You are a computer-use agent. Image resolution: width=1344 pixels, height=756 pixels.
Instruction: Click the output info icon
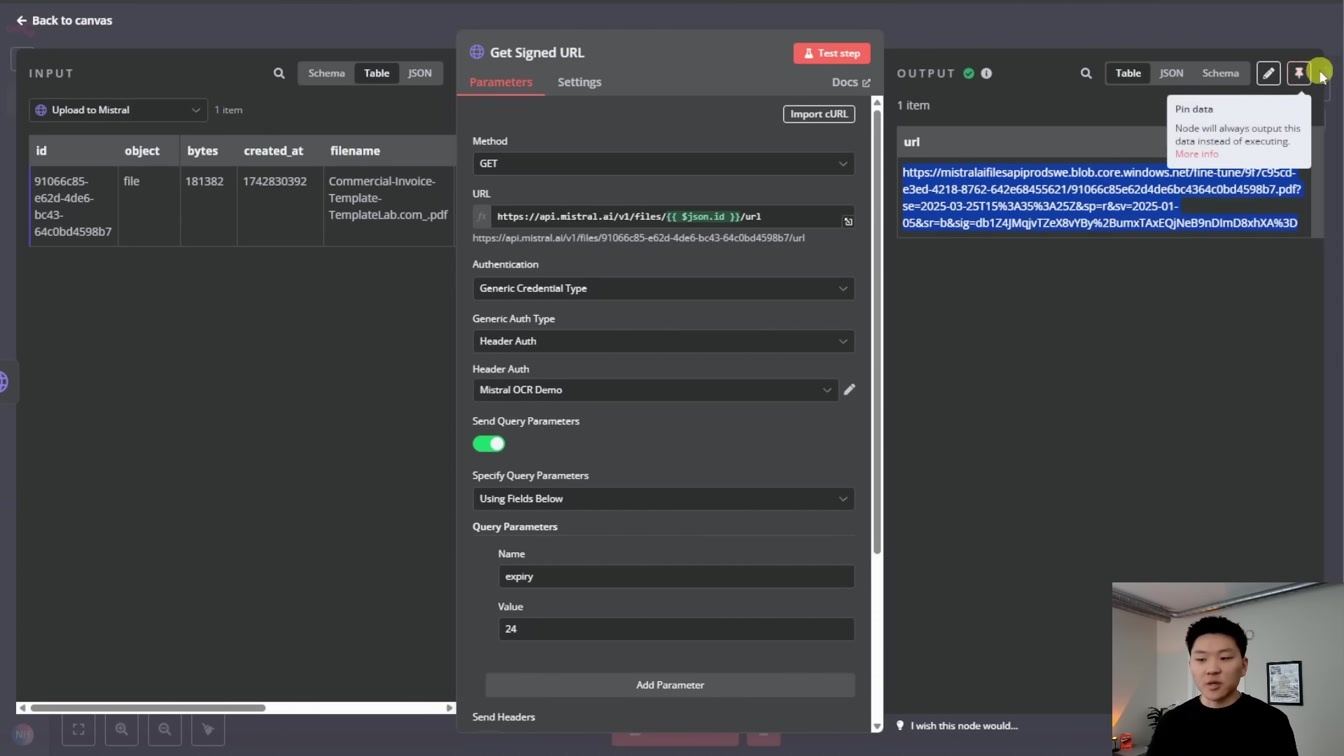pos(986,73)
